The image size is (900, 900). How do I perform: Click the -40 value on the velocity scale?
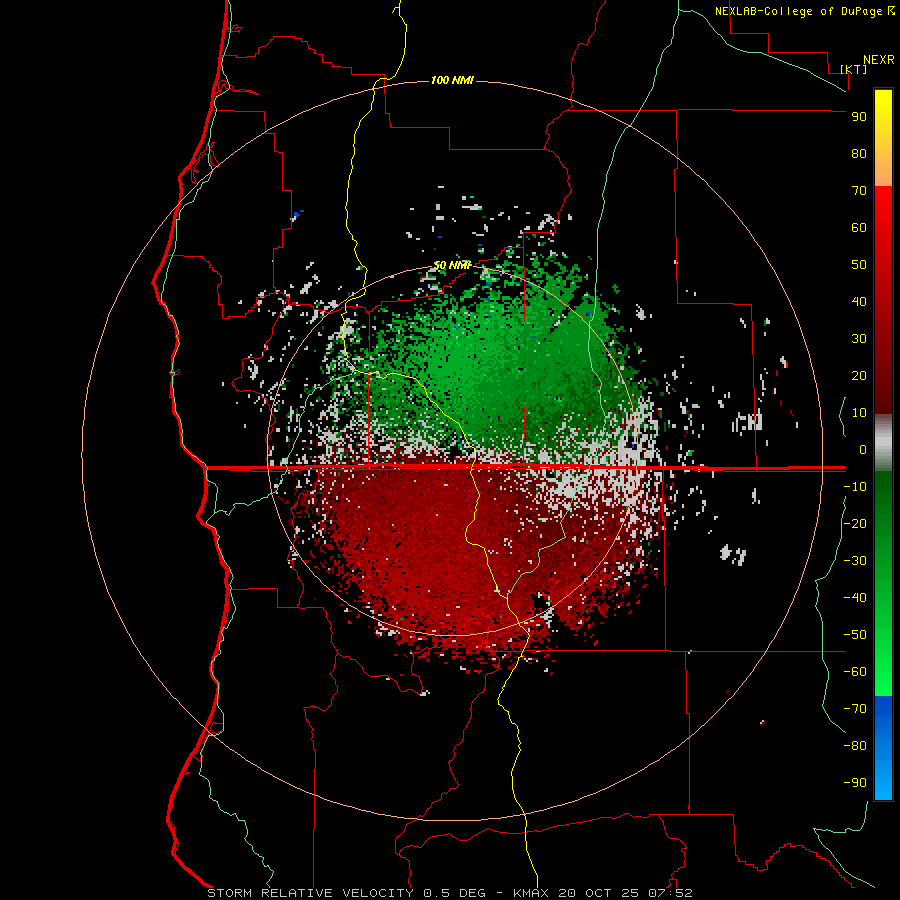pos(855,598)
